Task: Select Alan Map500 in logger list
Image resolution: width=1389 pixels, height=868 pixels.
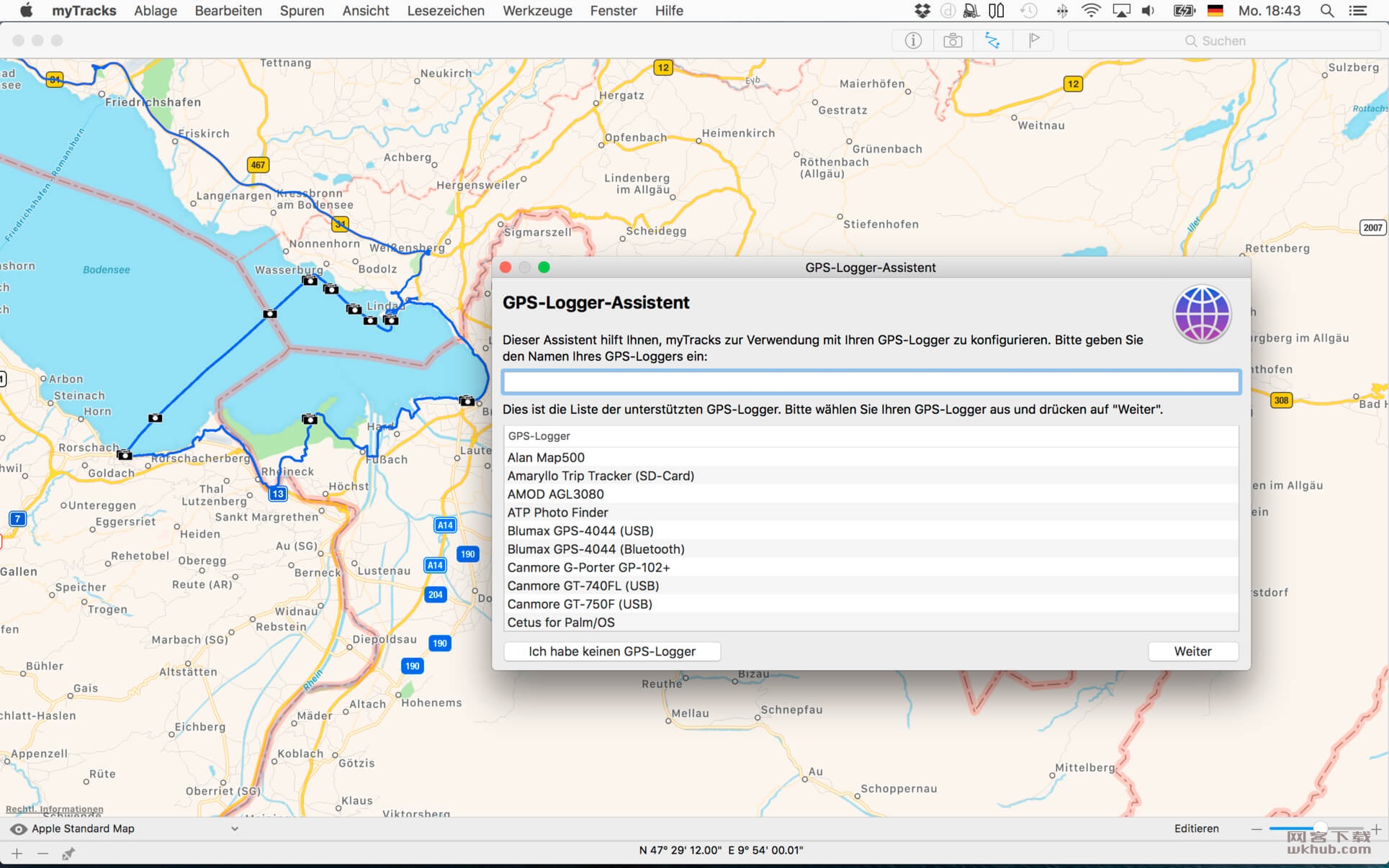Action: [x=871, y=457]
